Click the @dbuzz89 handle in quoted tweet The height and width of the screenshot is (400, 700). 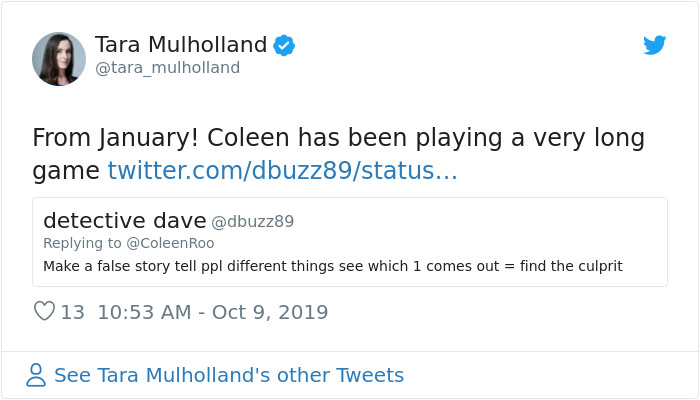tap(252, 221)
